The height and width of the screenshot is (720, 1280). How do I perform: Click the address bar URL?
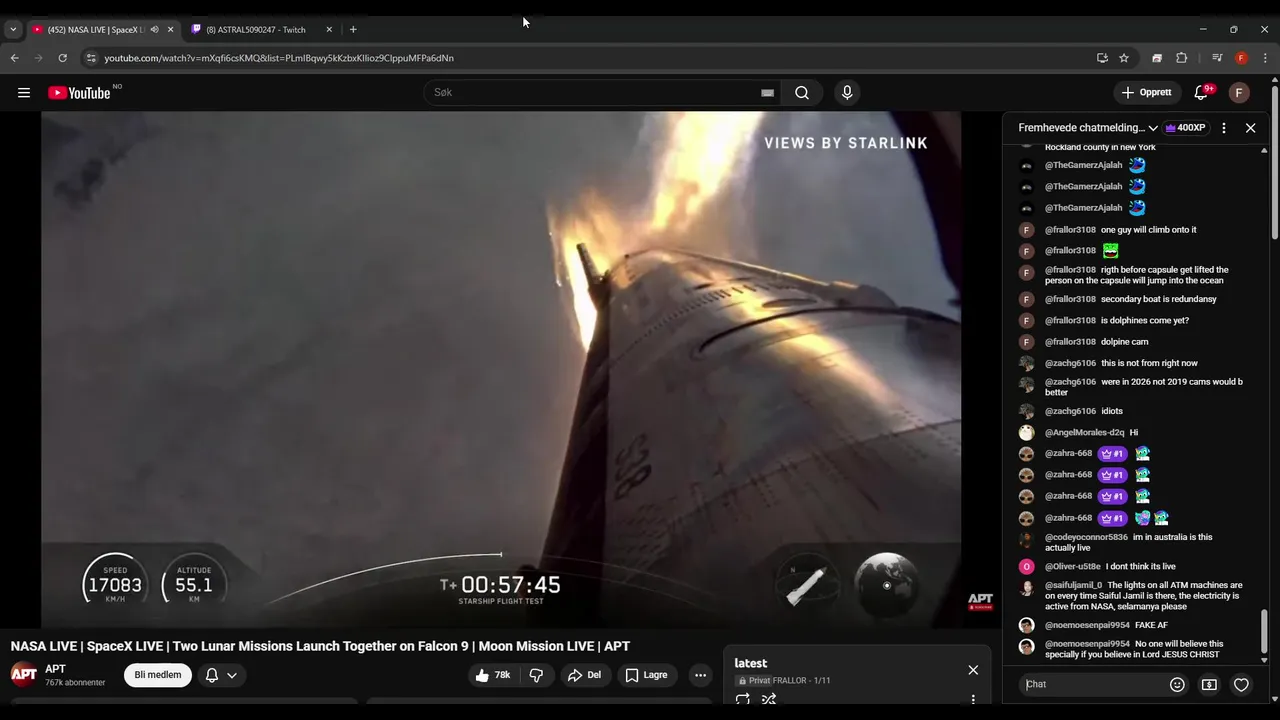pos(279,58)
